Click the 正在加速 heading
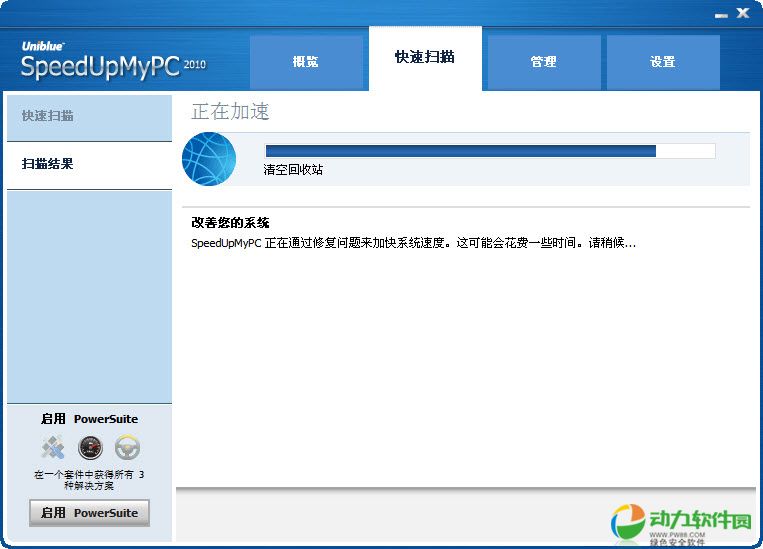The height and width of the screenshot is (549, 763). (x=230, y=111)
